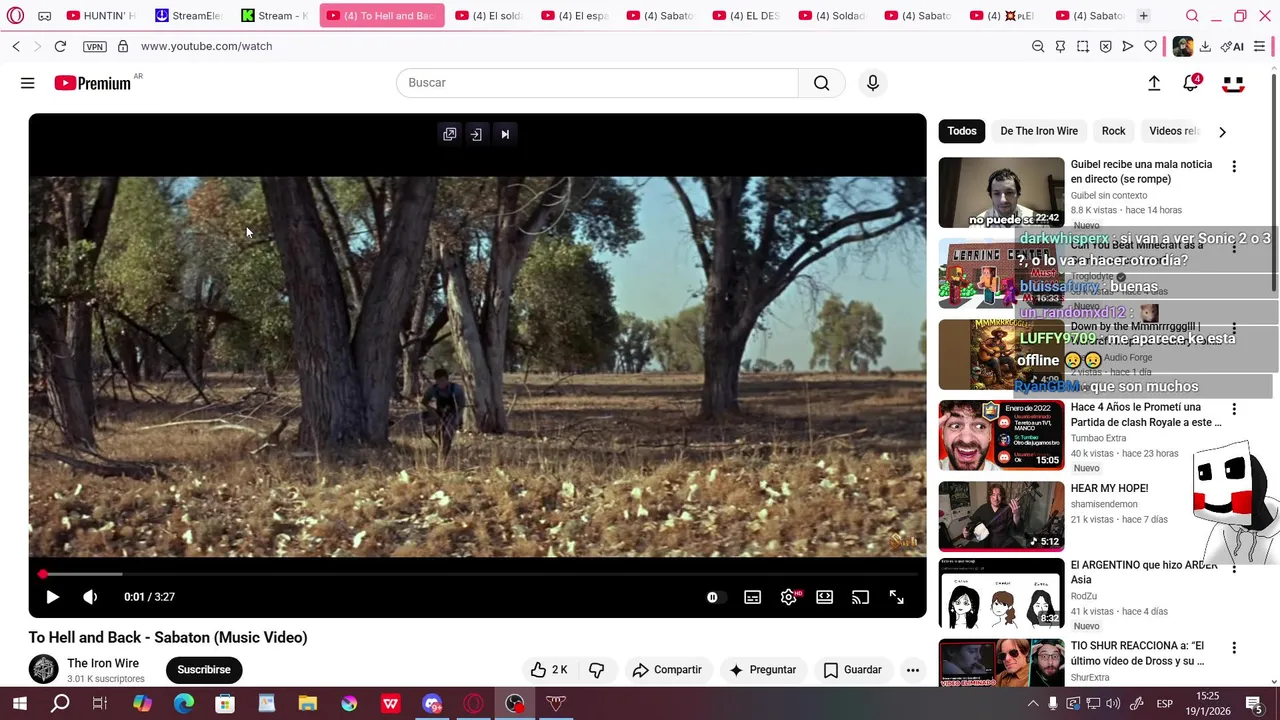Open the Windows Start menu
The width and height of the screenshot is (1280, 720).
tap(19, 704)
